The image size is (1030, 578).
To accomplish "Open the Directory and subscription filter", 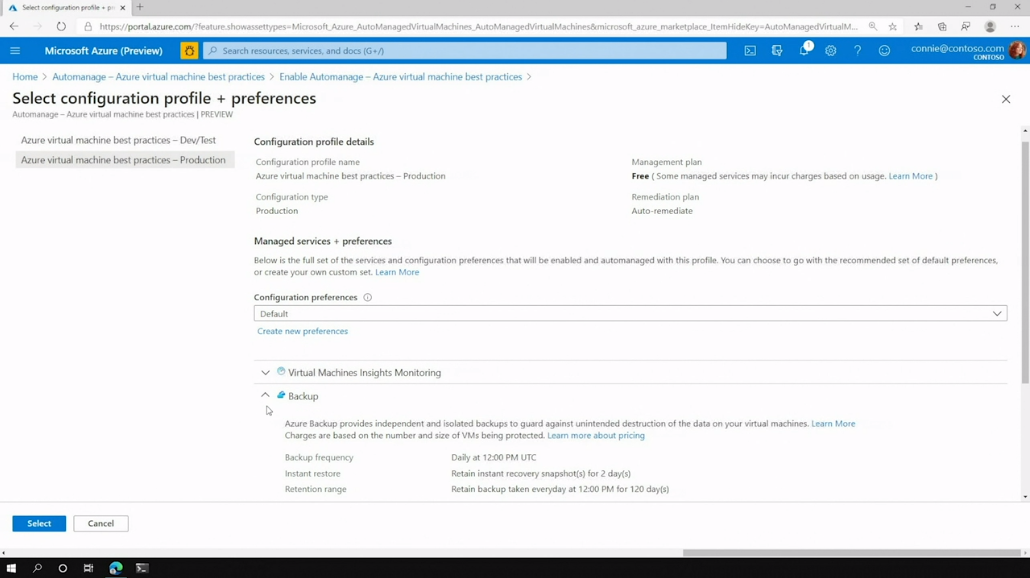I will point(776,51).
